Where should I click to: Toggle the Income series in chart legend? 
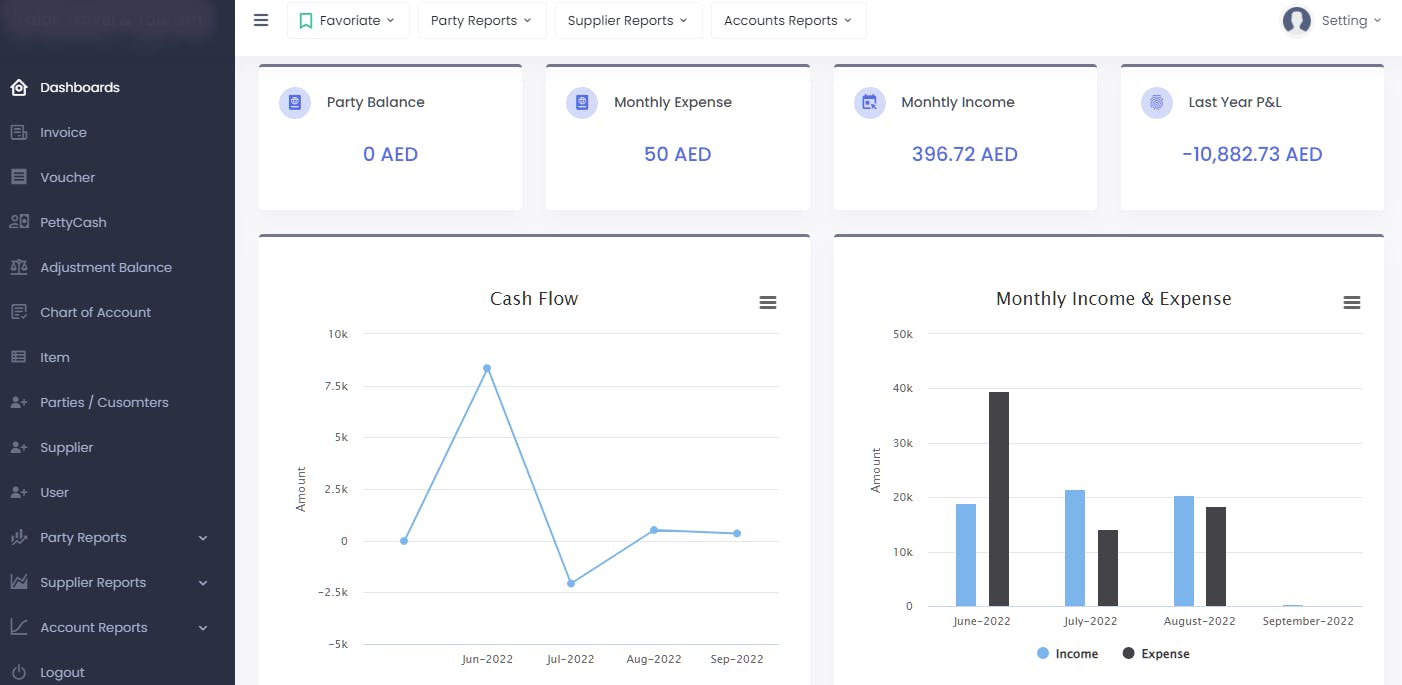tap(1067, 654)
